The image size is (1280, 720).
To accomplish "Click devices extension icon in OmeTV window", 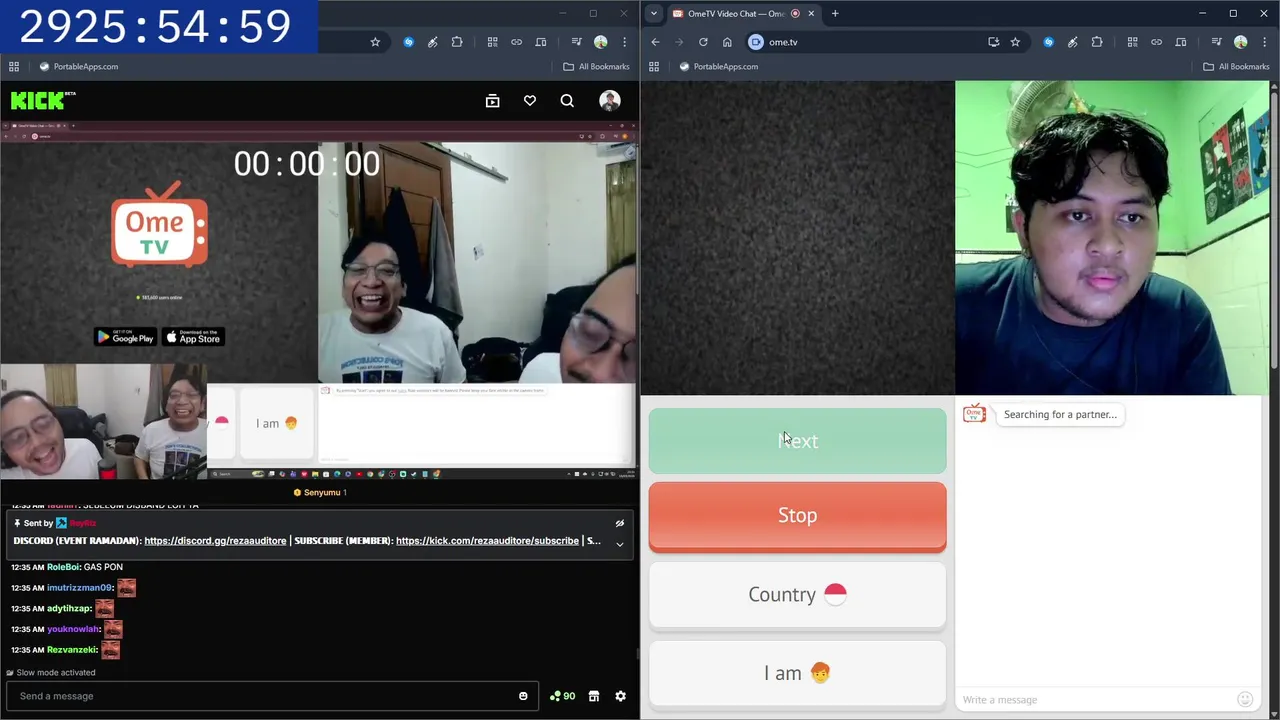I will tap(1180, 42).
